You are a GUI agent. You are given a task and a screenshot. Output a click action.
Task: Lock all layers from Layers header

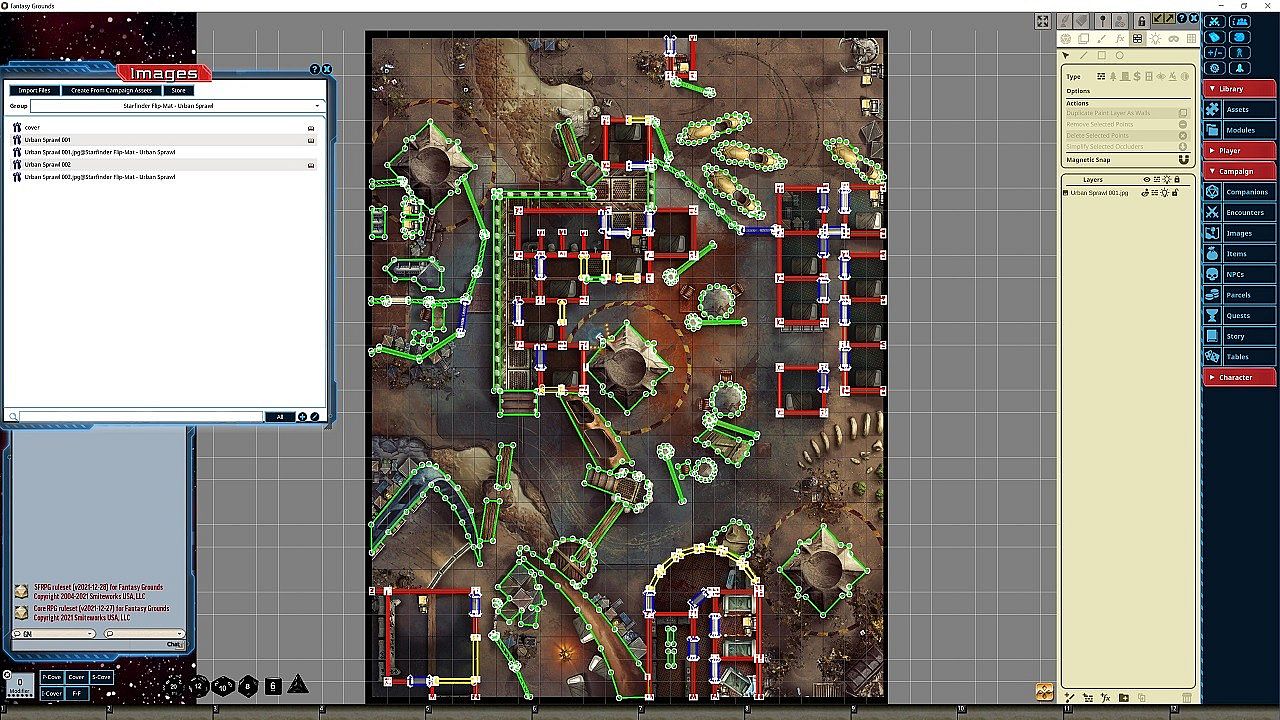click(x=1176, y=180)
